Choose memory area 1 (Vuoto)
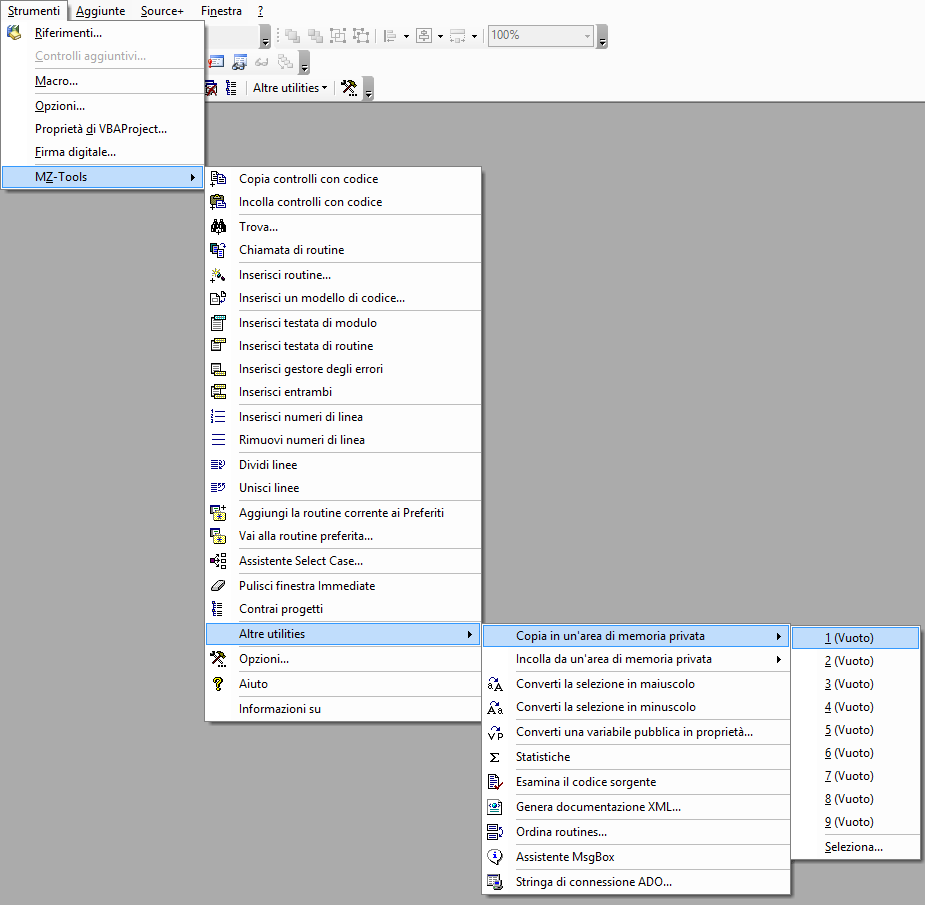The image size is (925, 905). click(x=855, y=638)
